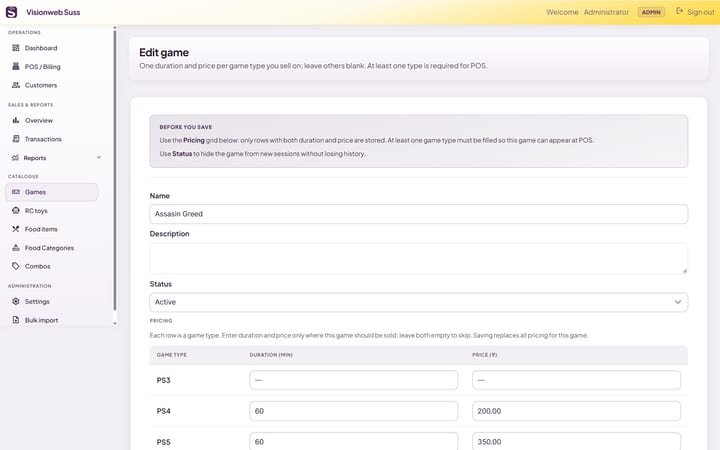Screen dimensions: 720x450
Task: Click the Description resize handle corner
Action: point(684,271)
